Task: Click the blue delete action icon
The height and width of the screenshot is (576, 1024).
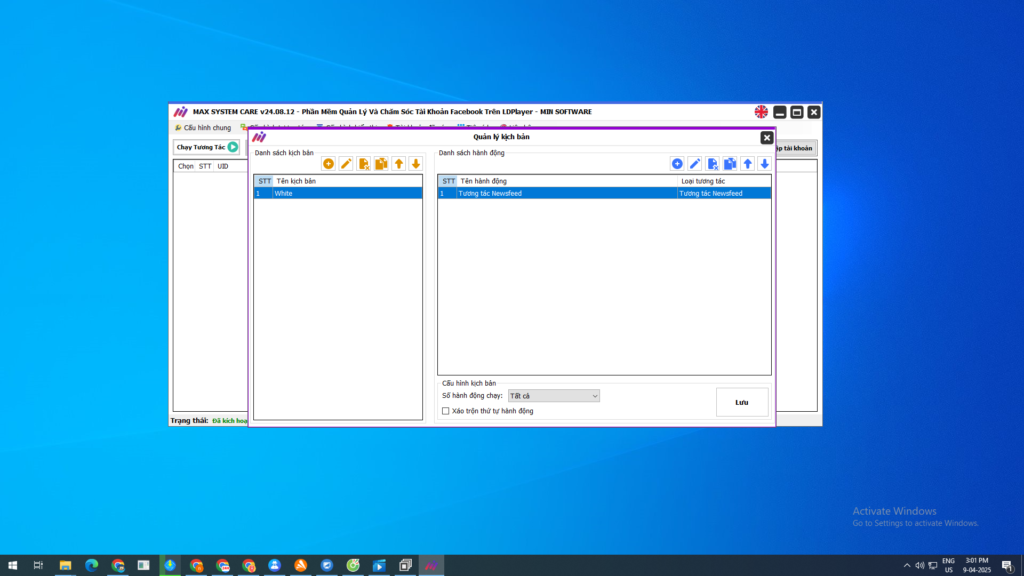Action: 713,163
